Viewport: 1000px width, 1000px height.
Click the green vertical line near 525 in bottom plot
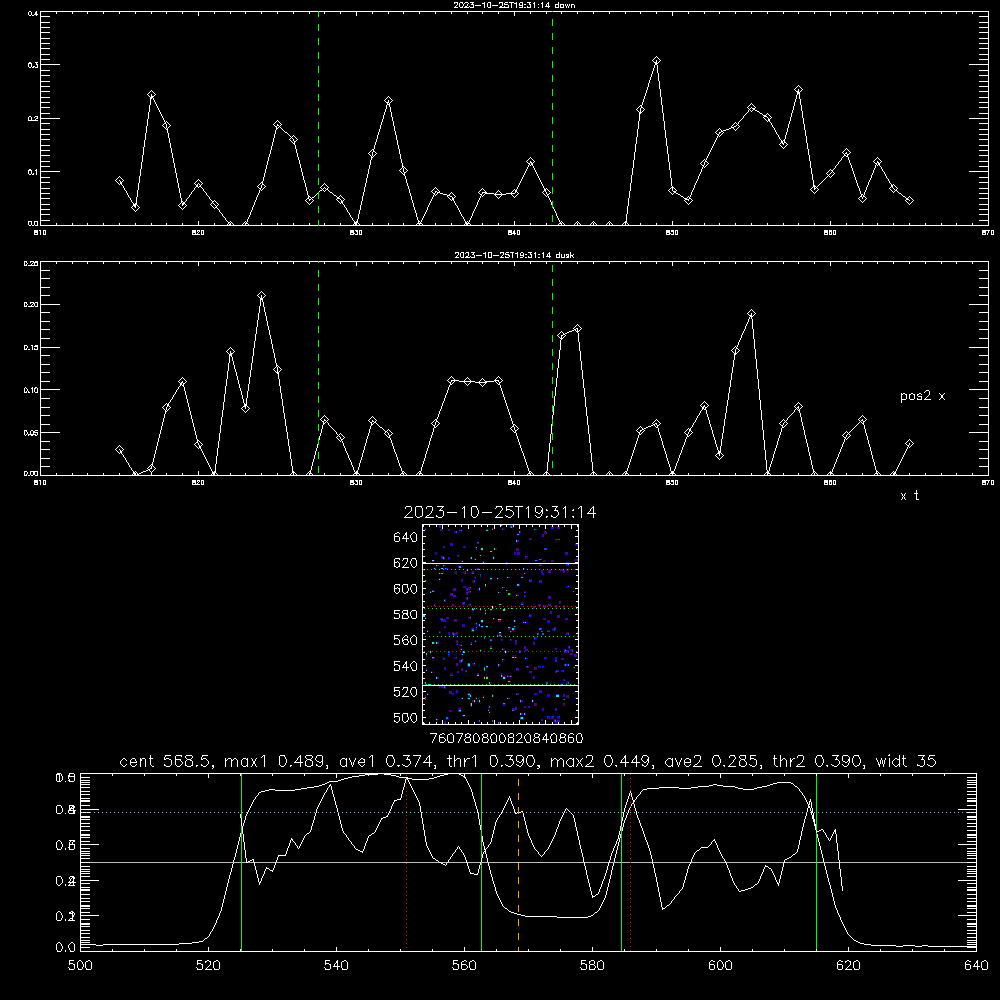pos(241,861)
